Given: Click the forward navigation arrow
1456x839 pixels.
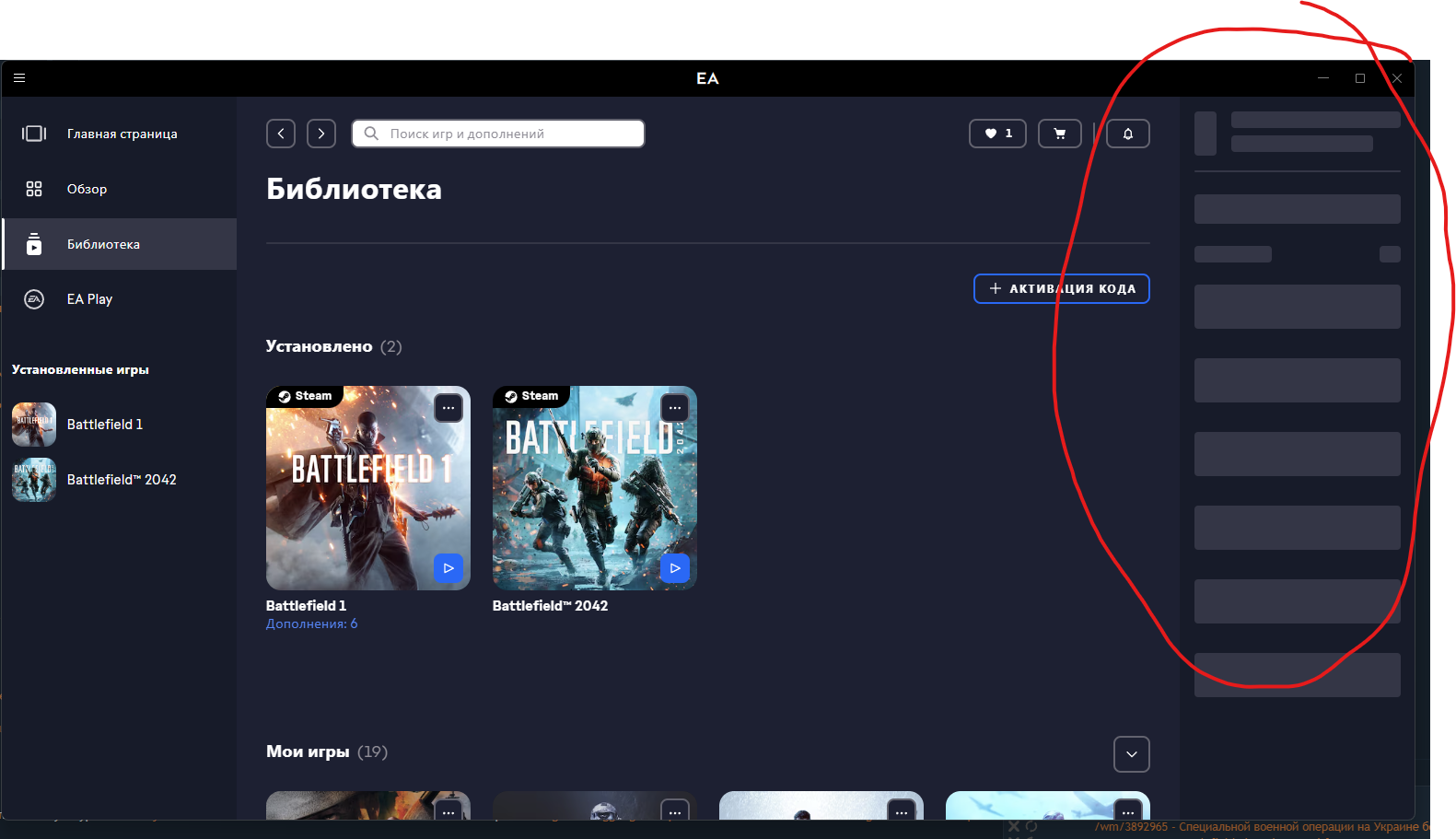Looking at the screenshot, I should click(x=321, y=134).
